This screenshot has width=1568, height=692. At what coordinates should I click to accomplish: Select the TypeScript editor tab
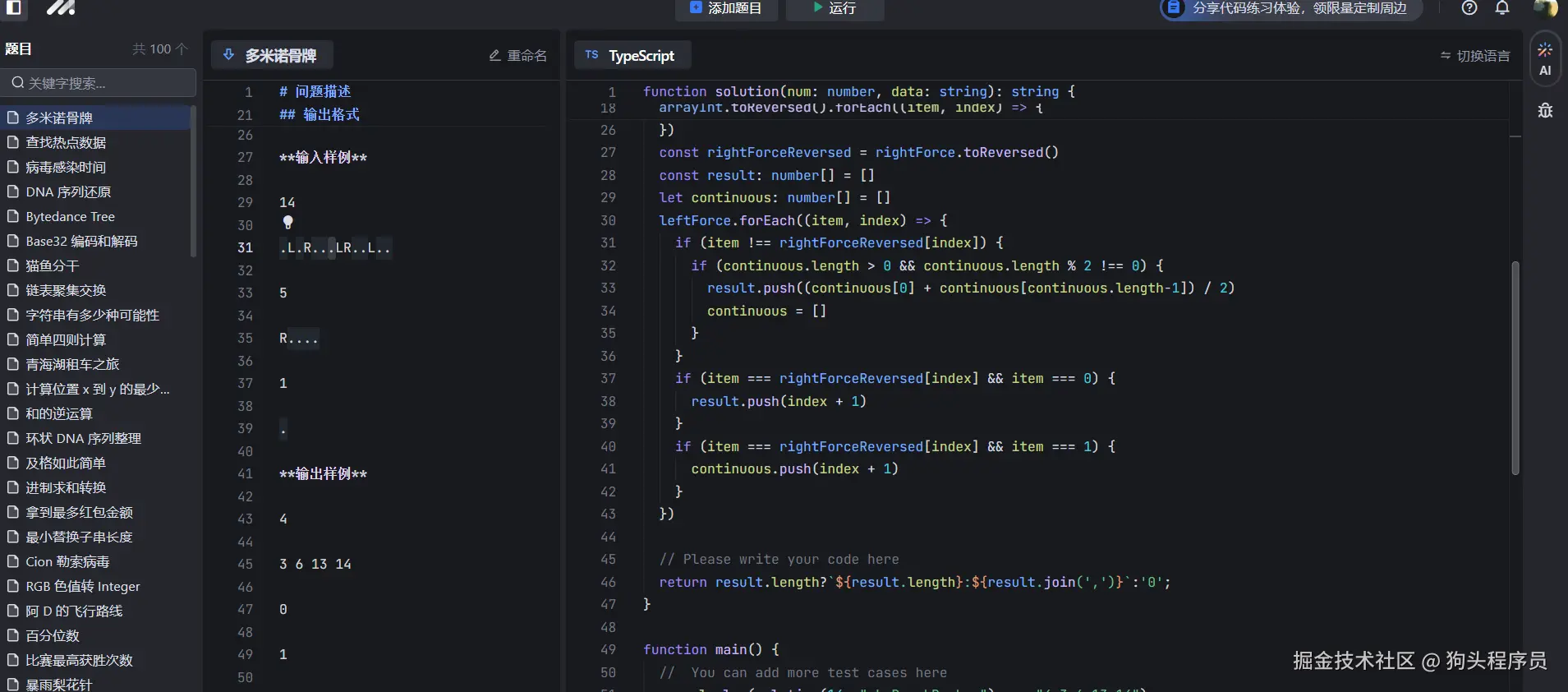pyautogui.click(x=632, y=56)
